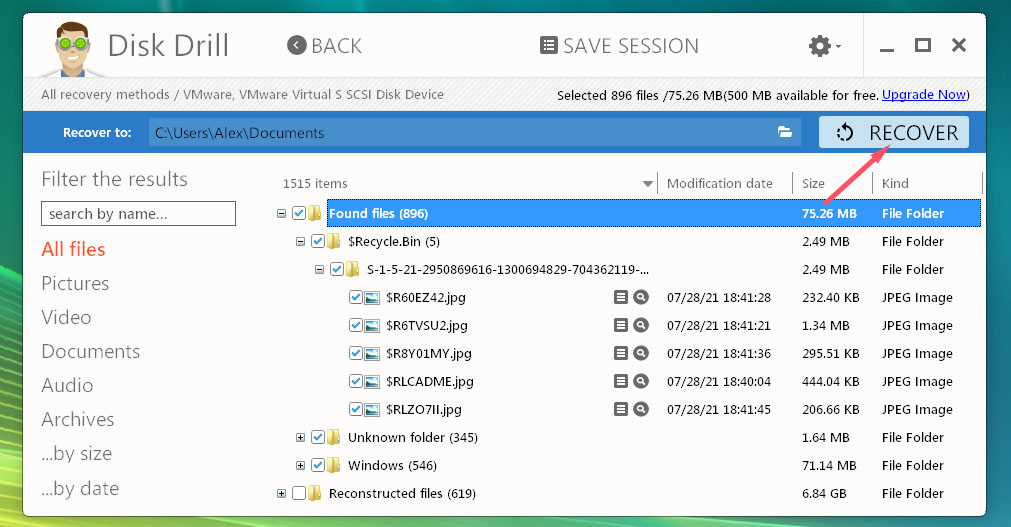1011x527 pixels.
Task: Open the ...by size filter
Action: pos(77,453)
